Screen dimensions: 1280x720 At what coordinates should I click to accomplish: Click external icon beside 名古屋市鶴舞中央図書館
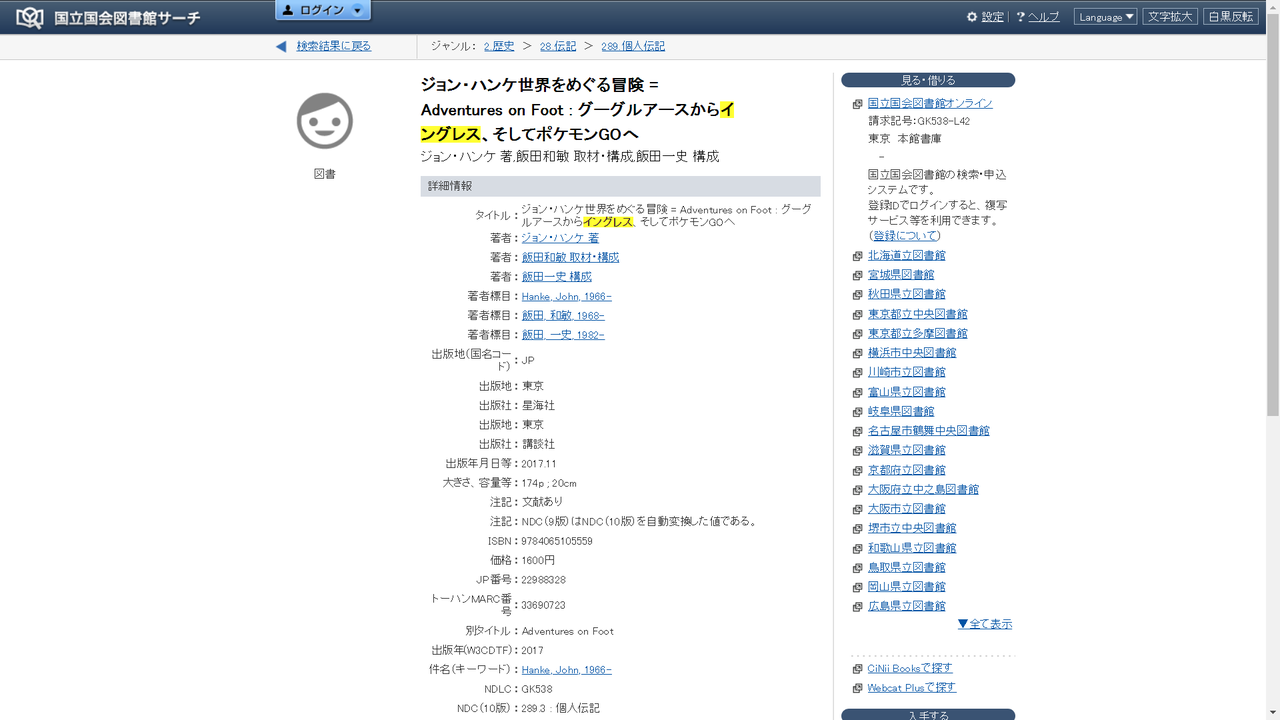(x=857, y=432)
